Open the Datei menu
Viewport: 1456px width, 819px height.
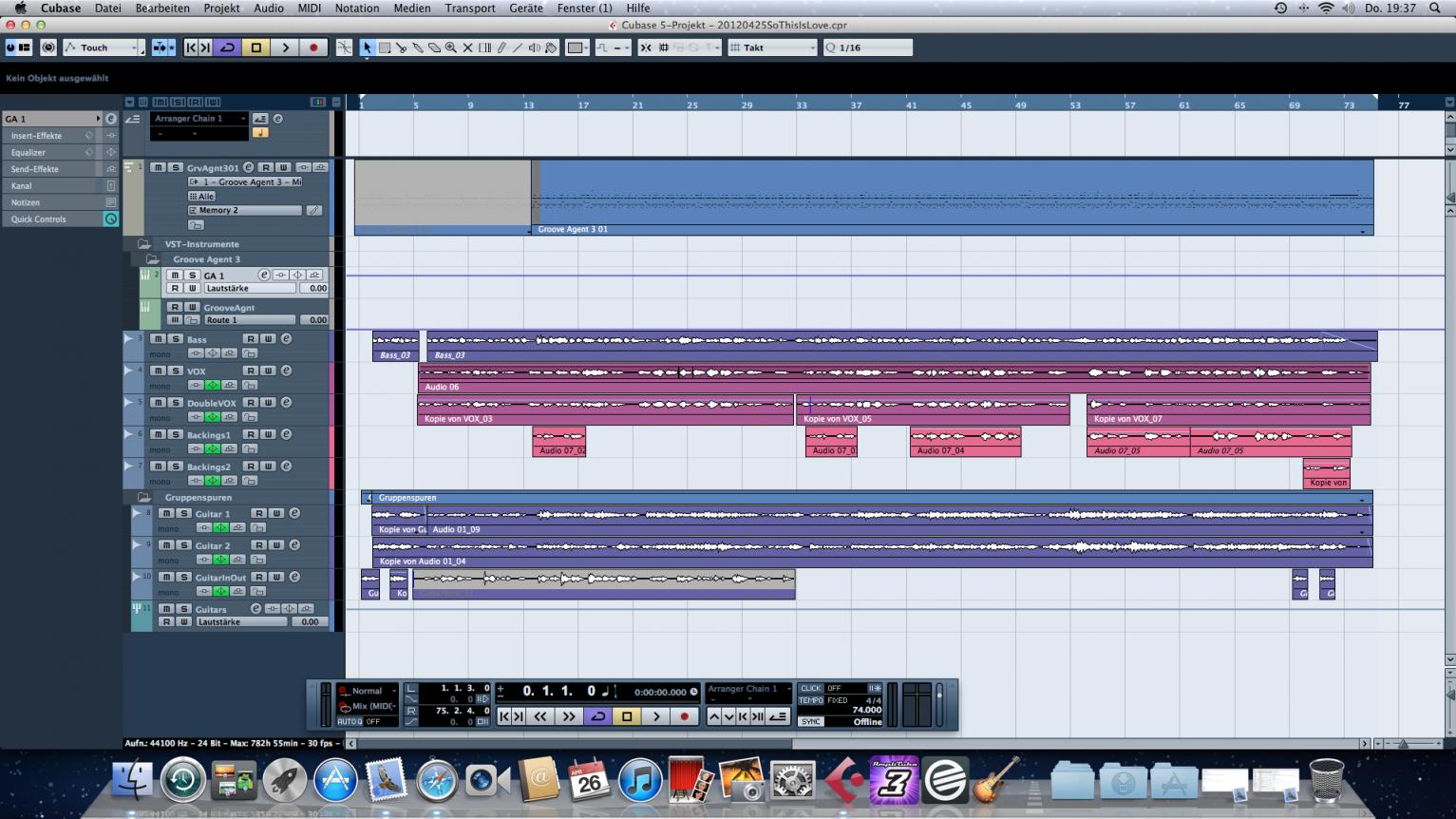click(x=108, y=8)
